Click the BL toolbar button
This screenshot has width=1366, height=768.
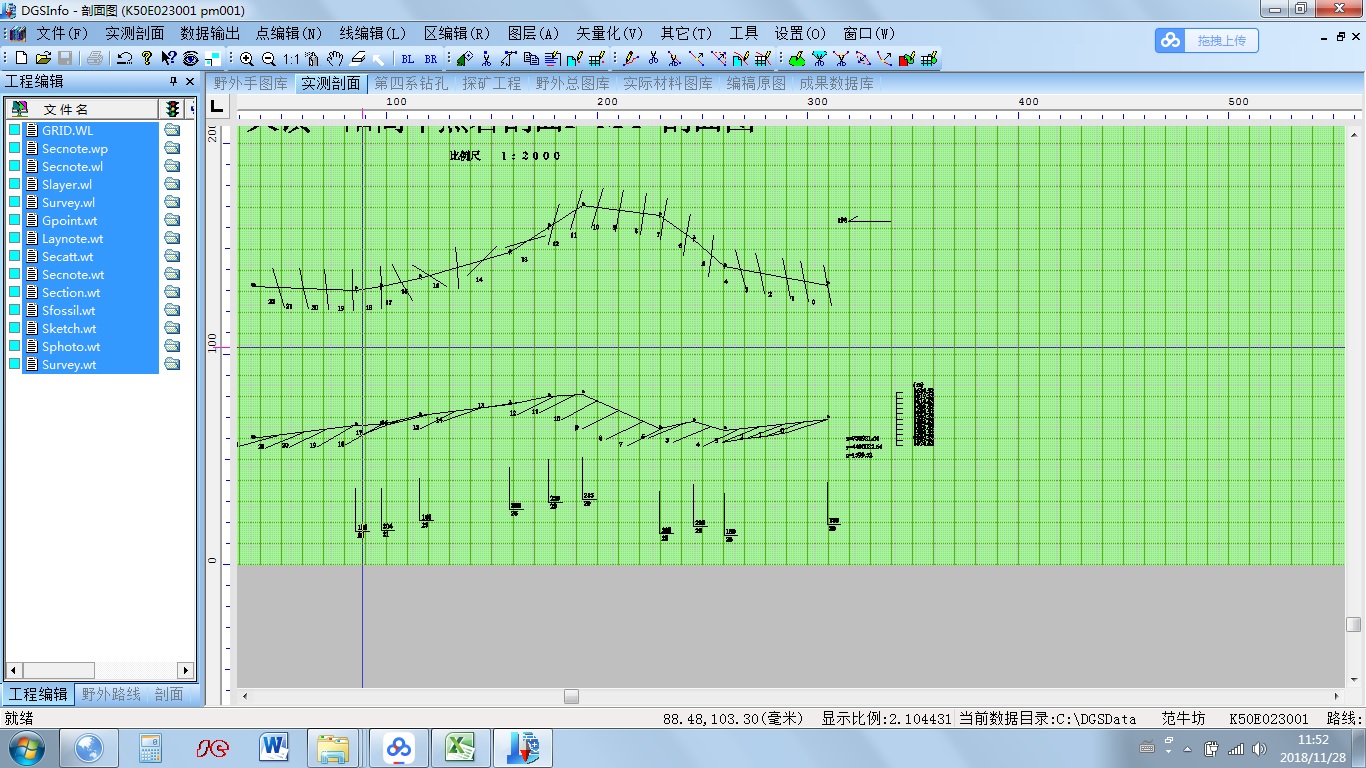(408, 59)
